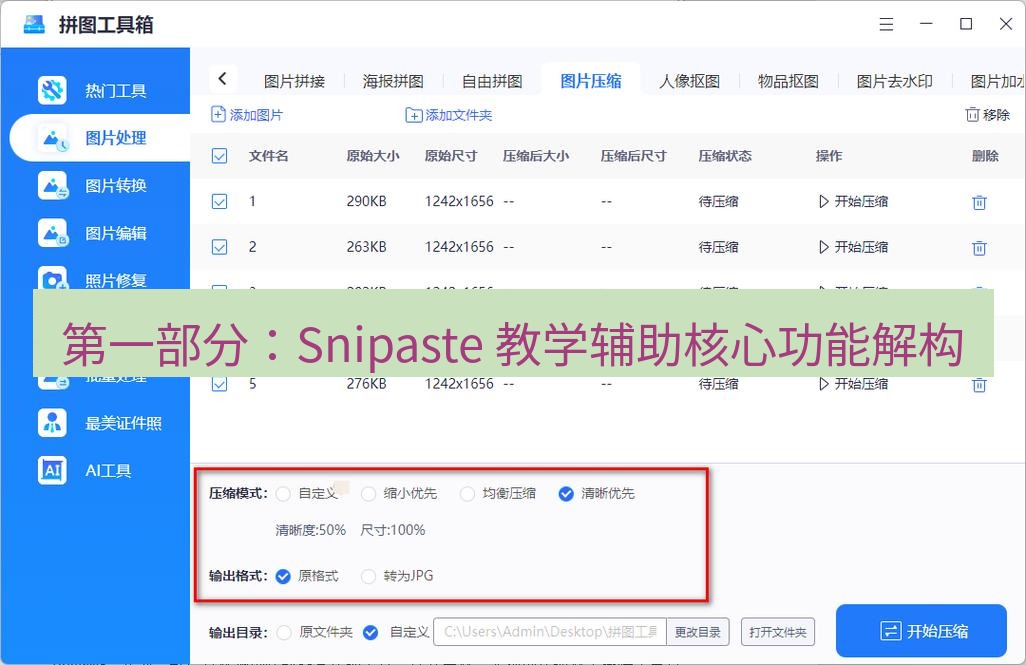
Task: Delete row 2 with the trash icon
Action: click(979, 248)
